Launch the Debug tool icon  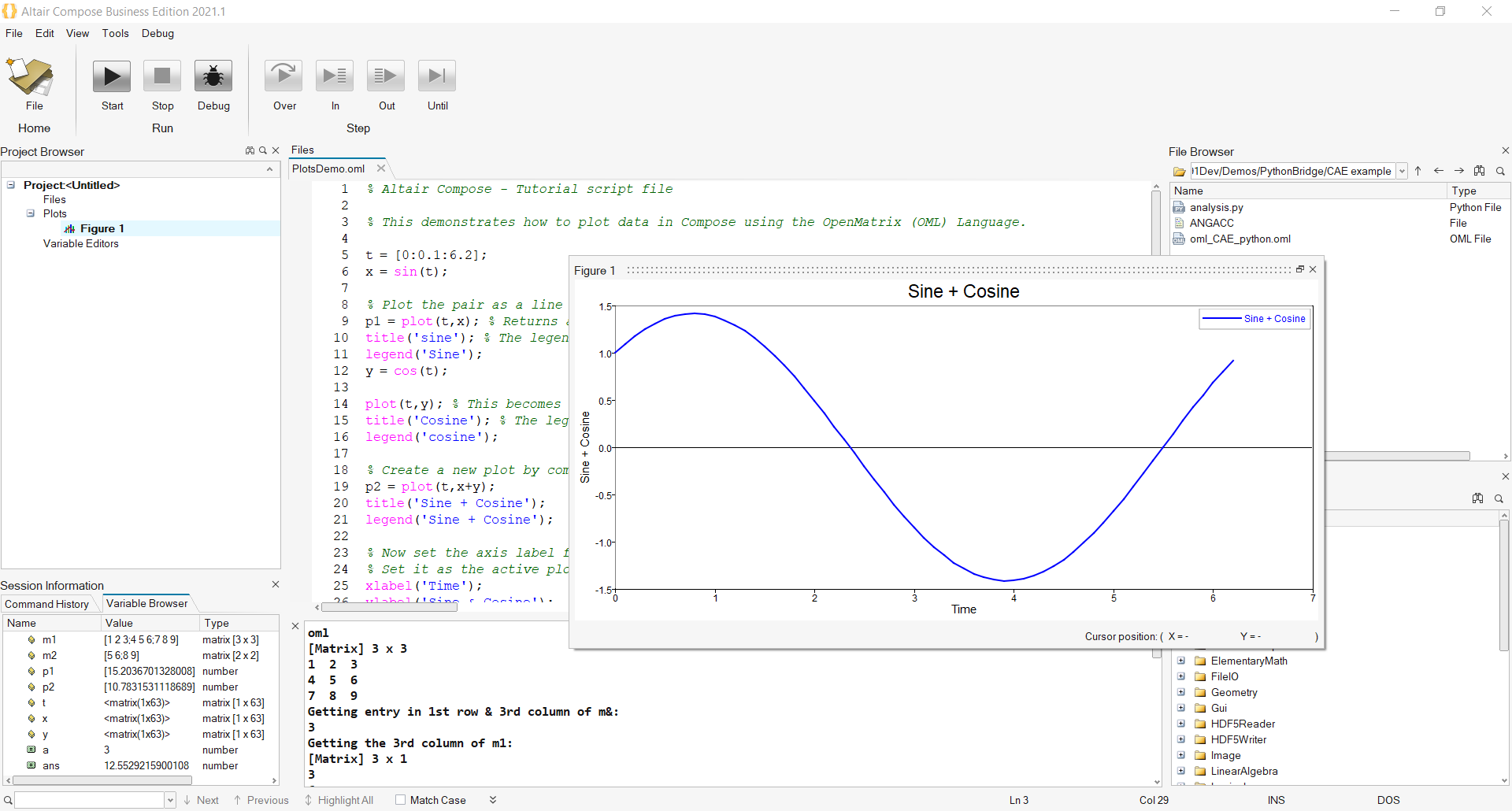213,76
